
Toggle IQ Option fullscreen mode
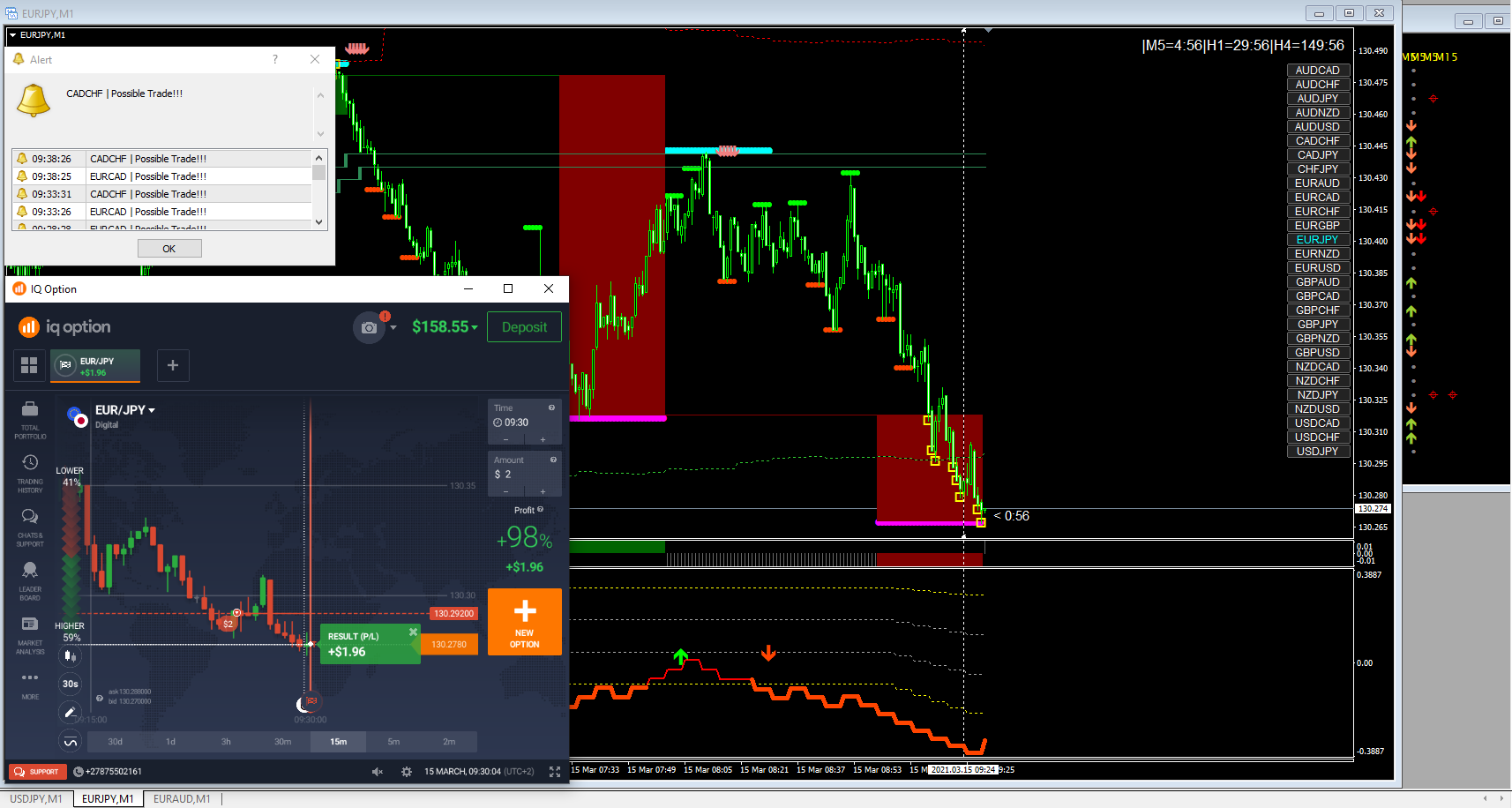[555, 772]
